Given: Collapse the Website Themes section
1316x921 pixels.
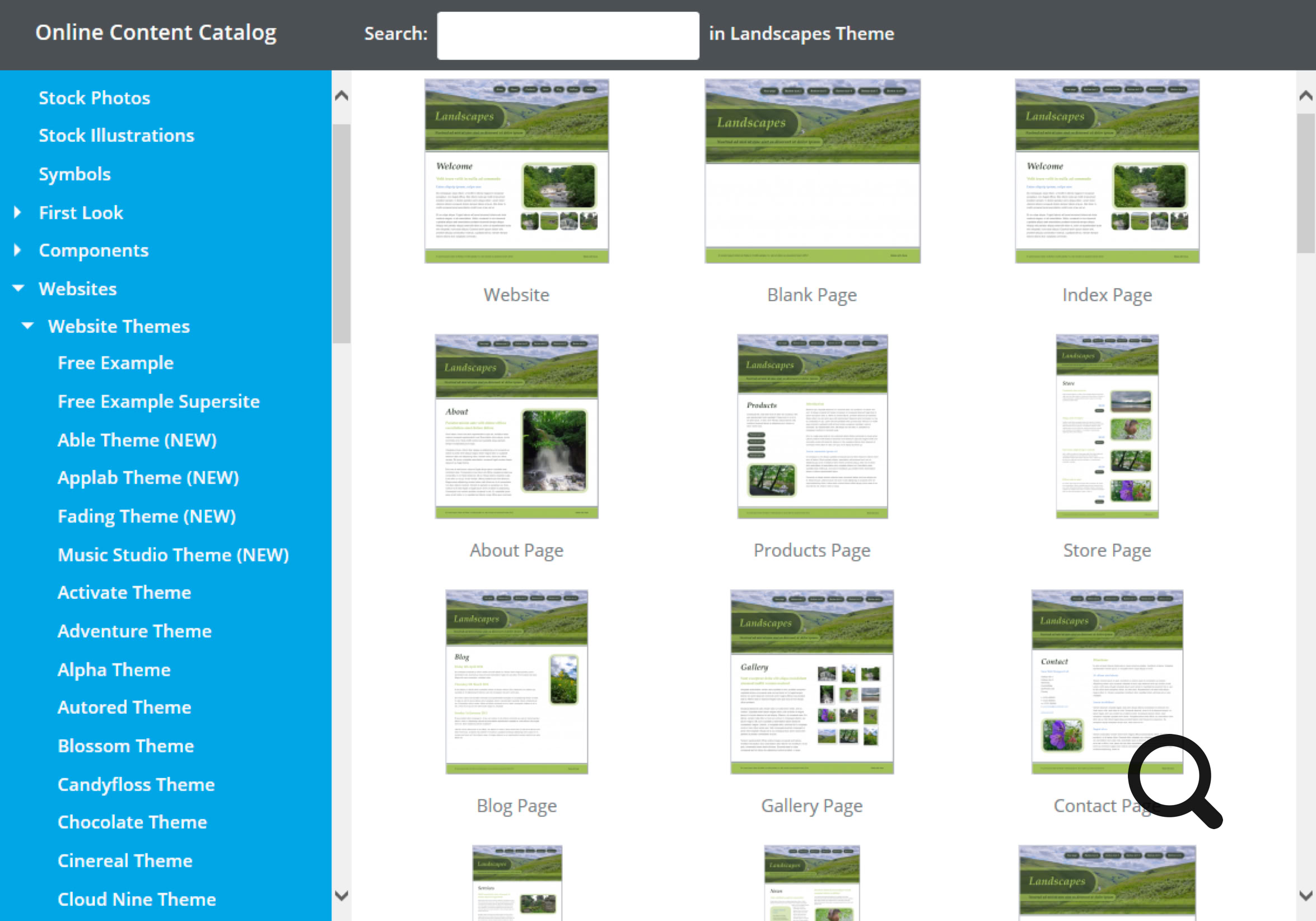Looking at the screenshot, I should point(27,325).
